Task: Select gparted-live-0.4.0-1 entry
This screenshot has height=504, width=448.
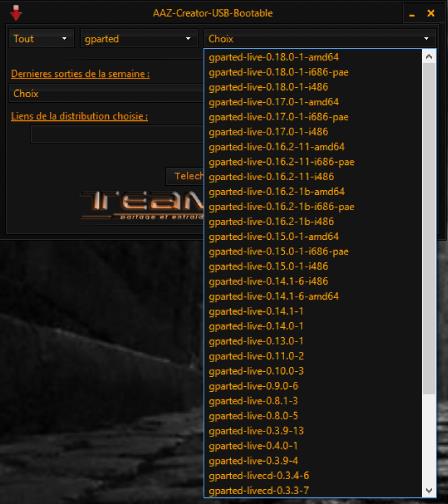Action: [313, 446]
